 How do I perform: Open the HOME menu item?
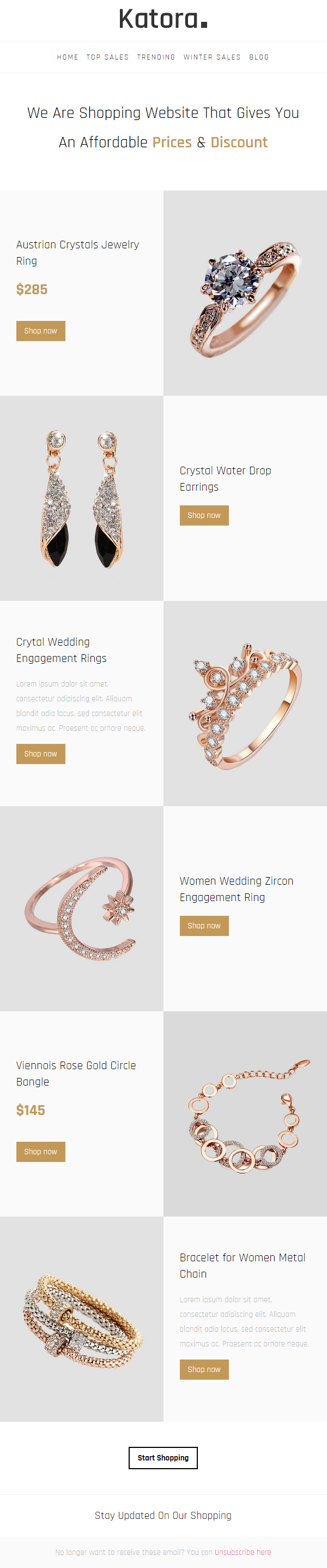pos(68,57)
